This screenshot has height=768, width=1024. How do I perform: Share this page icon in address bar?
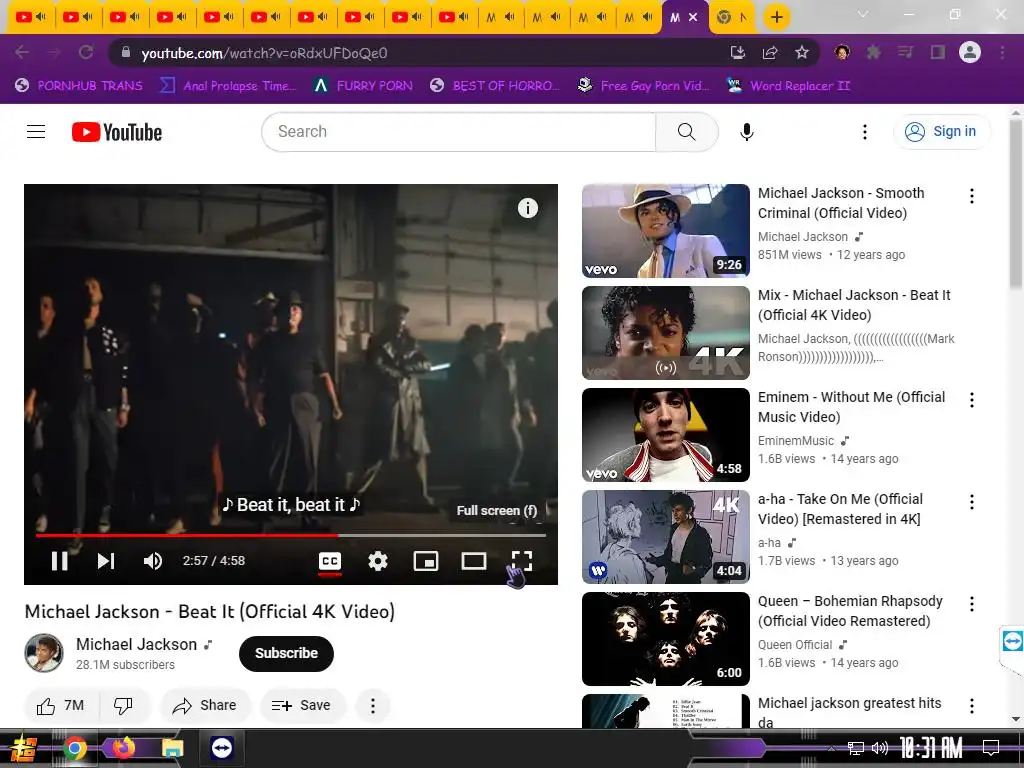tap(770, 52)
